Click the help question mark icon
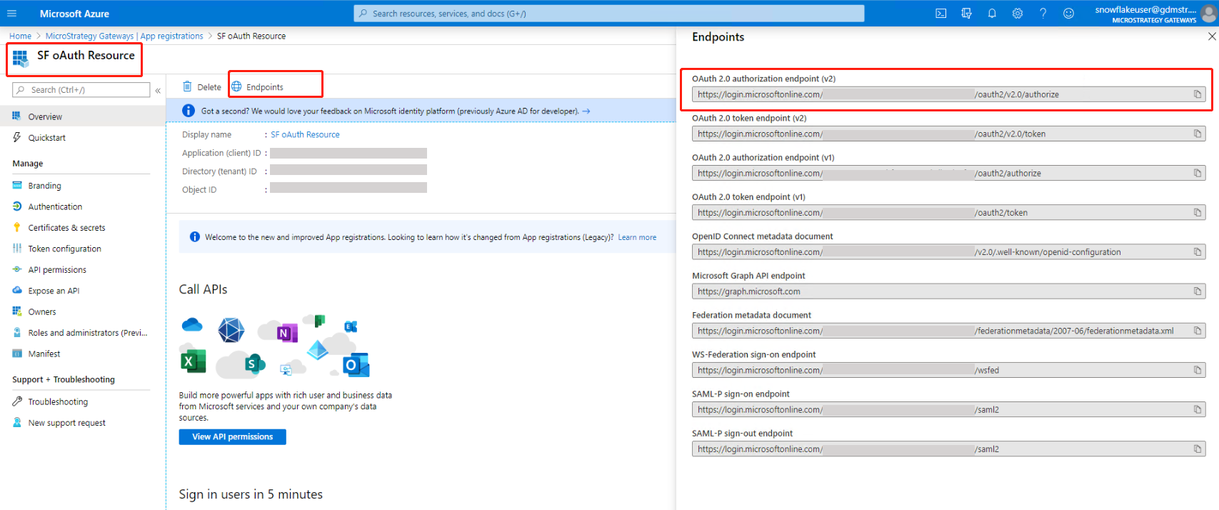Image resolution: width=1219 pixels, height=510 pixels. (x=1043, y=14)
